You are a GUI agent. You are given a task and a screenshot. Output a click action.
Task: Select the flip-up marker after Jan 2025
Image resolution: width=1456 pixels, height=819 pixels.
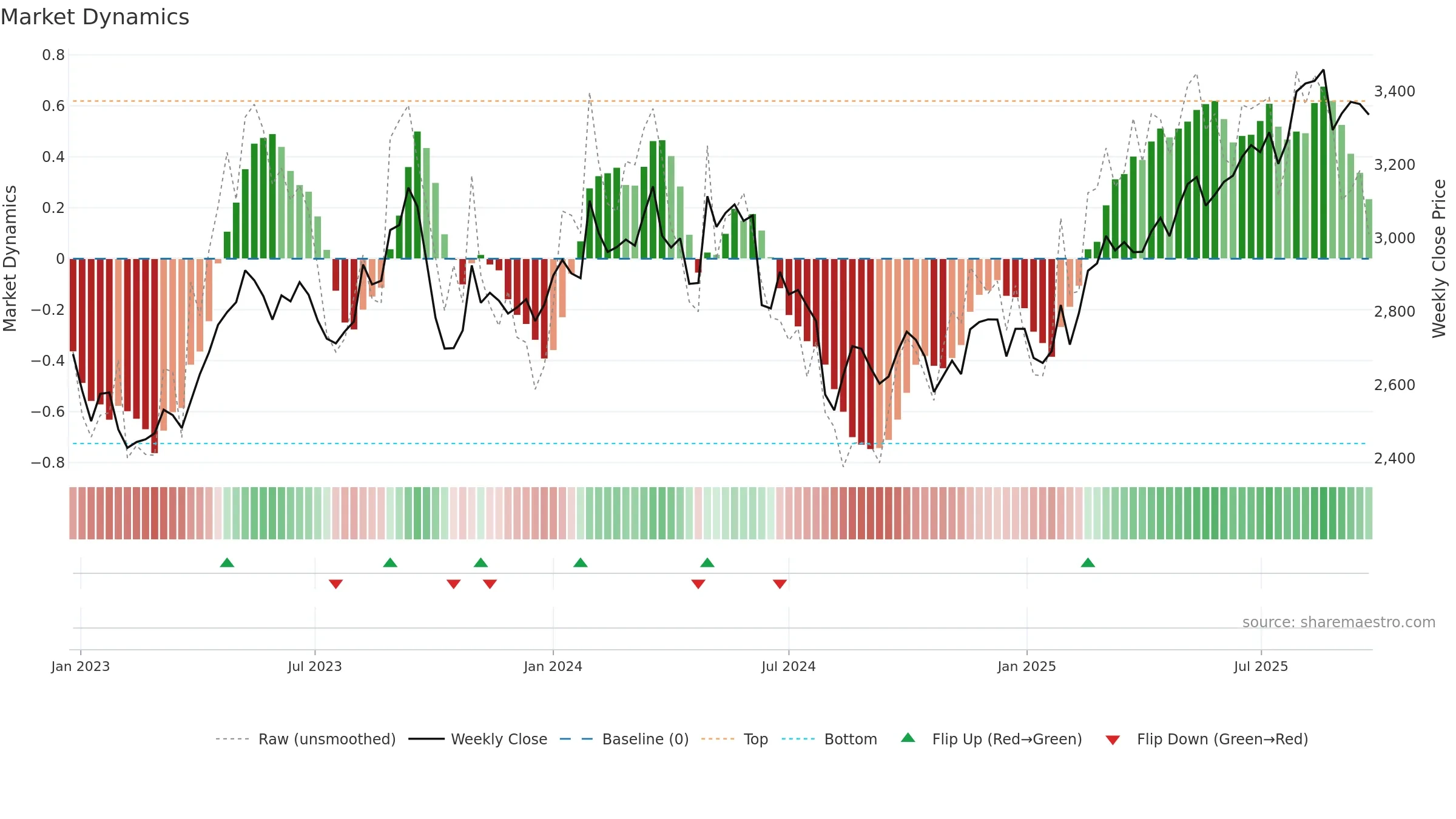[1088, 562]
